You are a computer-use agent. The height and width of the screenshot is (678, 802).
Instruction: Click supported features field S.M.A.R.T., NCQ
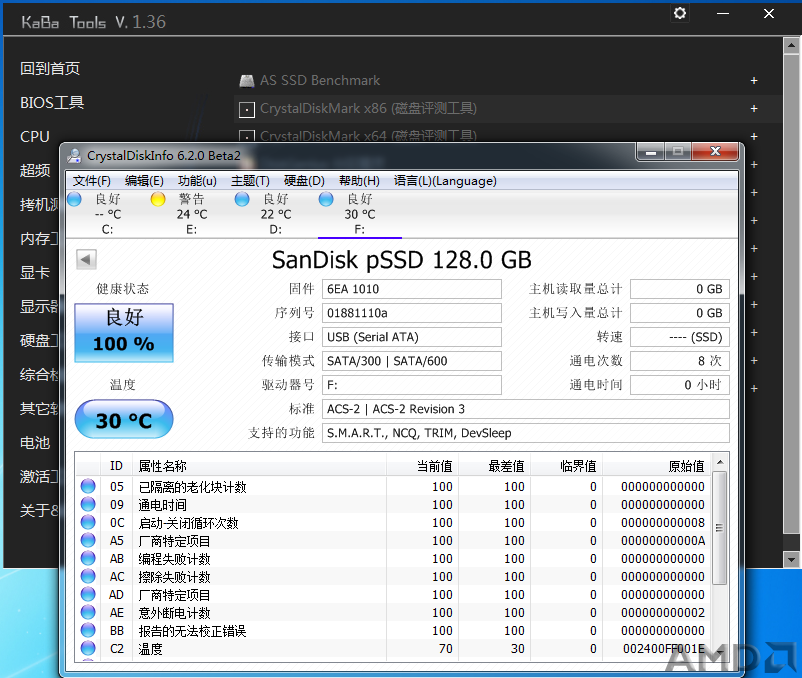[x=526, y=433]
